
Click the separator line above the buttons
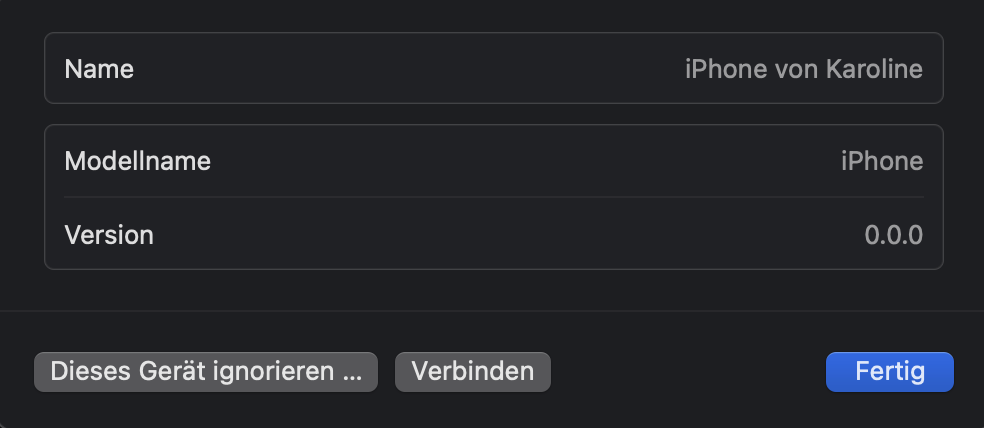coord(492,310)
